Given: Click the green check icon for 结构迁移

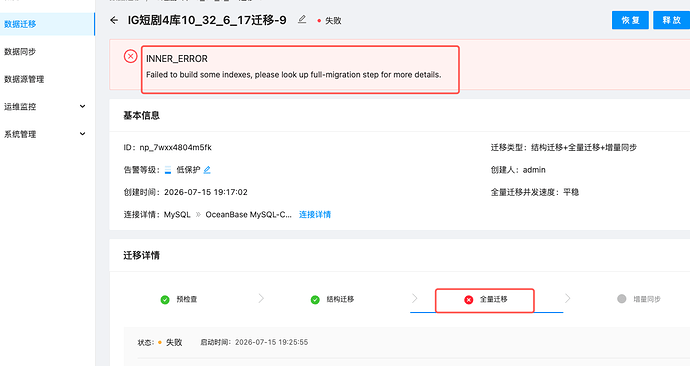Looking at the screenshot, I should (x=315, y=300).
